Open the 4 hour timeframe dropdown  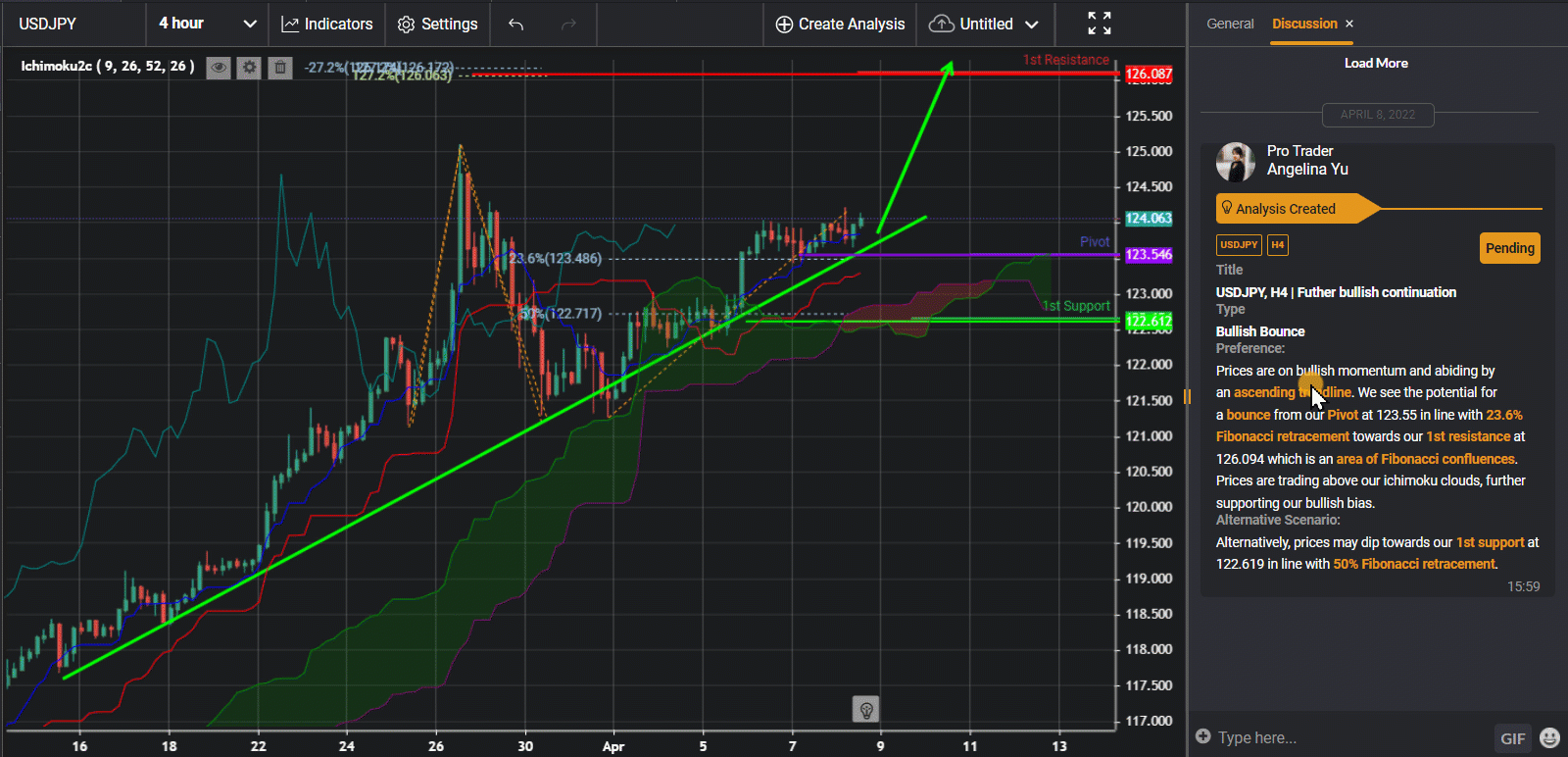coord(207,24)
